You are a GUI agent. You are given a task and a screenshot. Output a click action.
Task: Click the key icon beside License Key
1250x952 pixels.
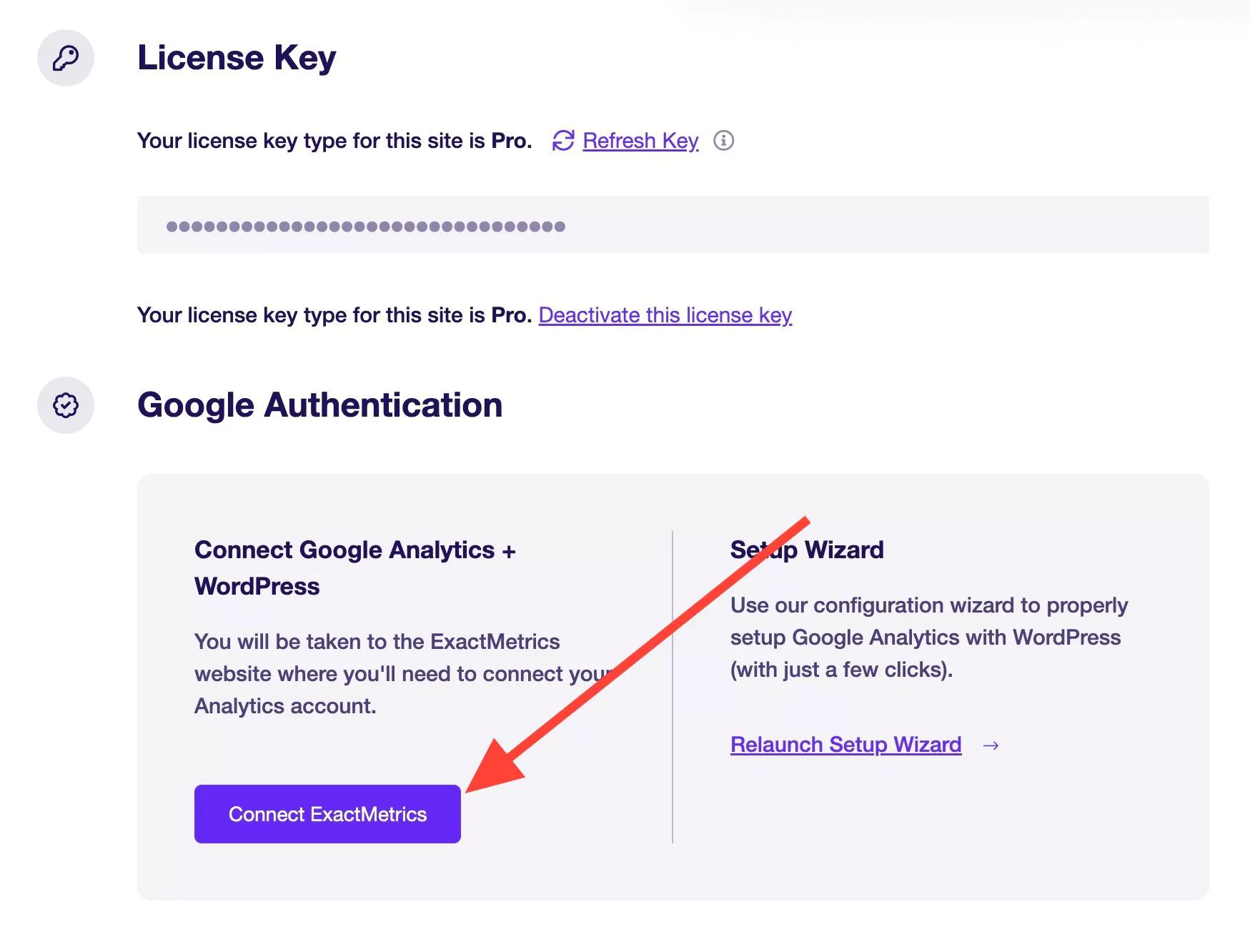pos(66,58)
